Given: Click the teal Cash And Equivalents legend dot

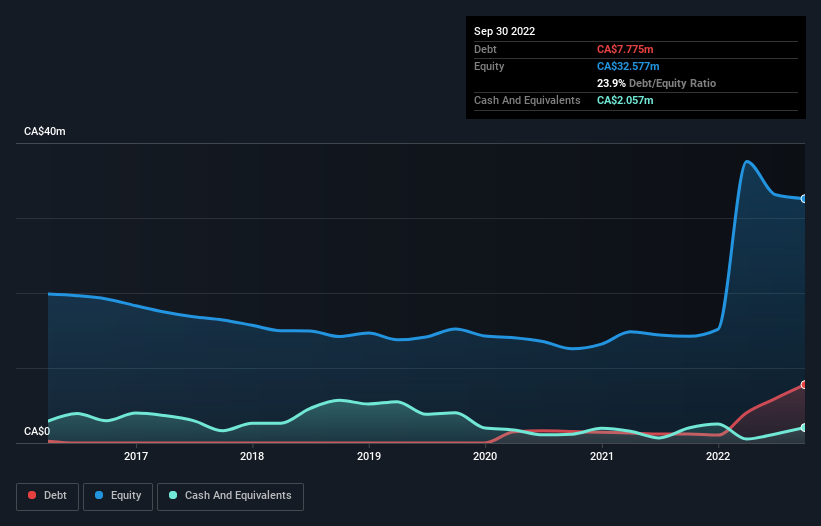Looking at the screenshot, I should [x=173, y=495].
